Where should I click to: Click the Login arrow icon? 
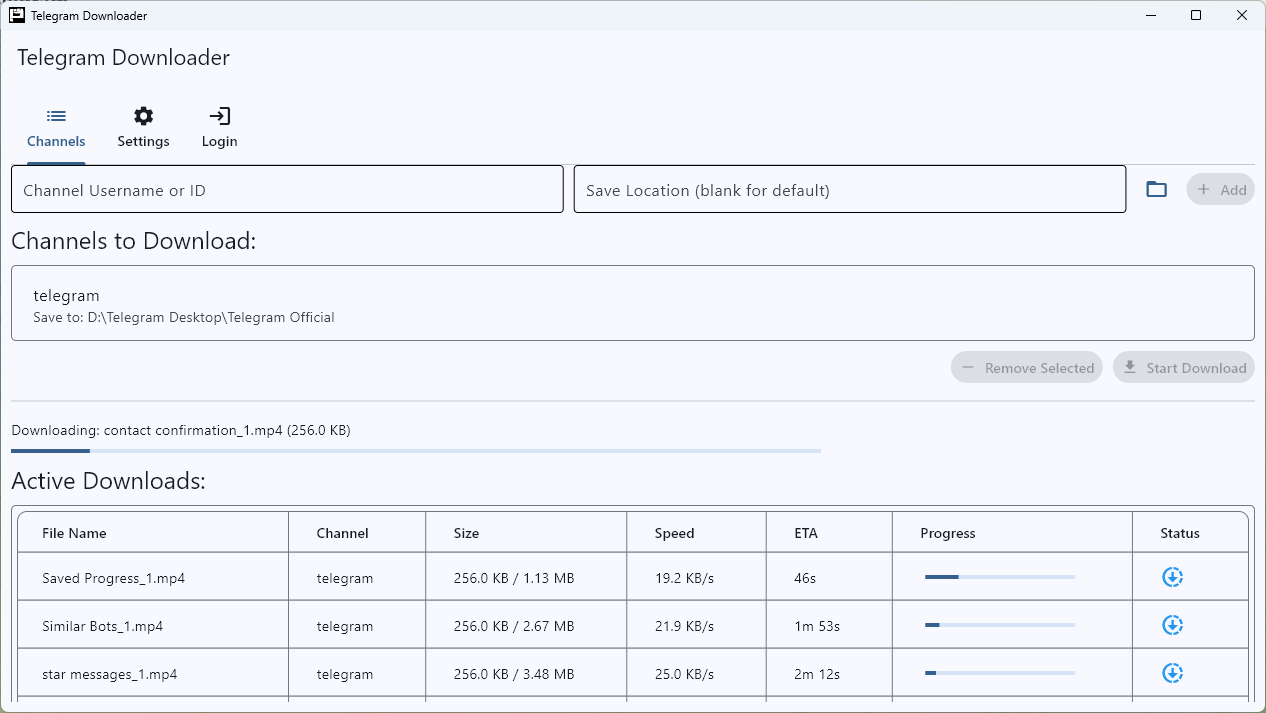(219, 115)
